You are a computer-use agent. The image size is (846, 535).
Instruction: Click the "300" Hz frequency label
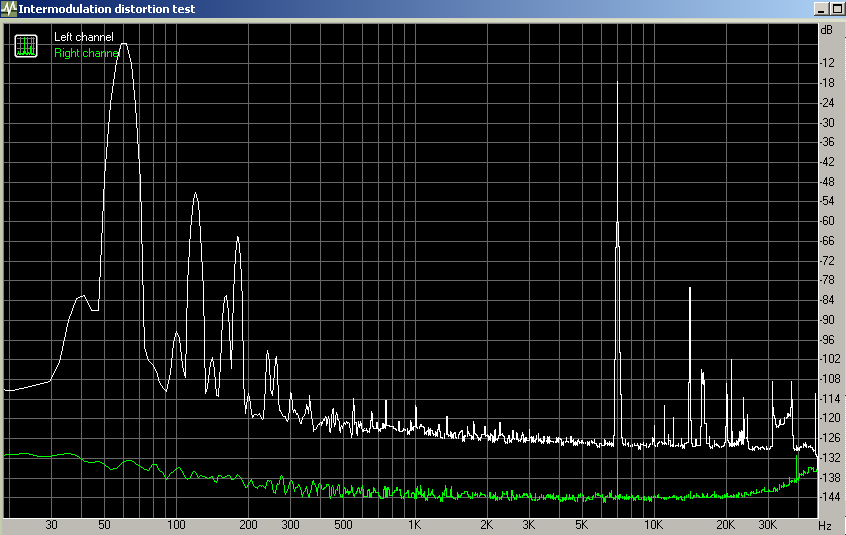[x=290, y=525]
